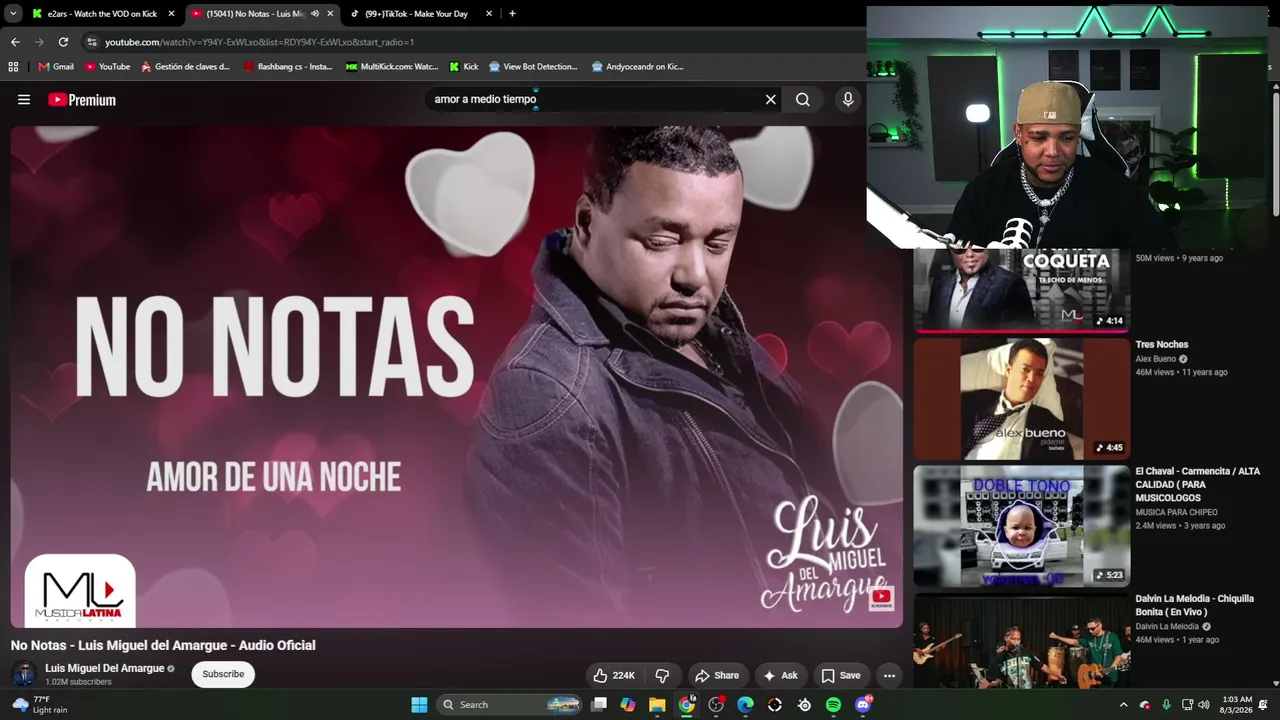Image resolution: width=1280 pixels, height=720 pixels.
Task: Show hidden system tray icons
Action: coord(1123,705)
